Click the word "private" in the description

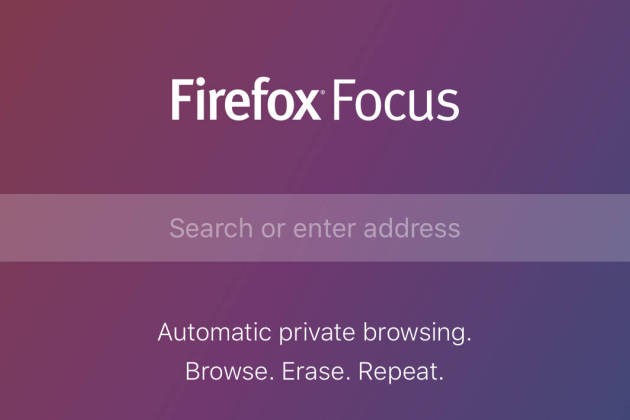317,334
